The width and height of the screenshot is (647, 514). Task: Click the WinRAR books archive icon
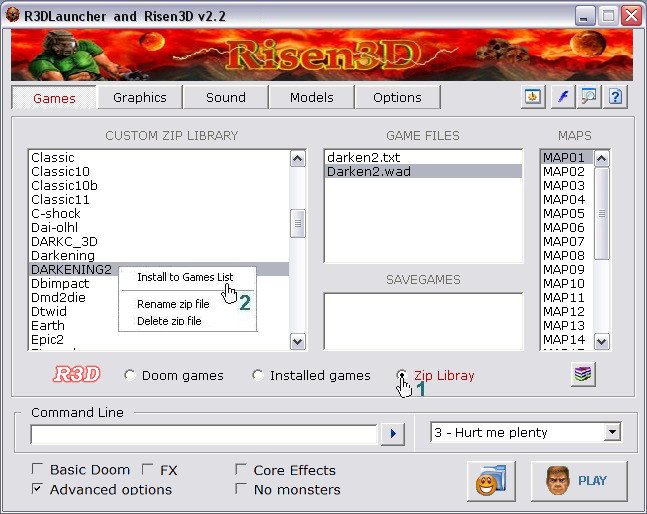point(583,374)
